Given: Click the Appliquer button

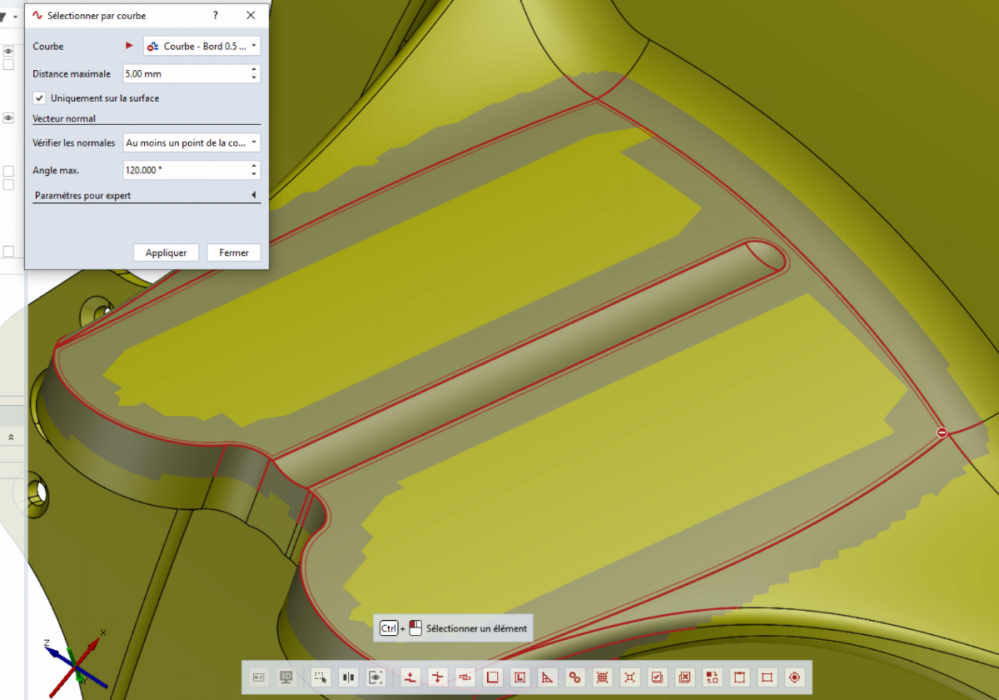Looking at the screenshot, I should (x=166, y=253).
